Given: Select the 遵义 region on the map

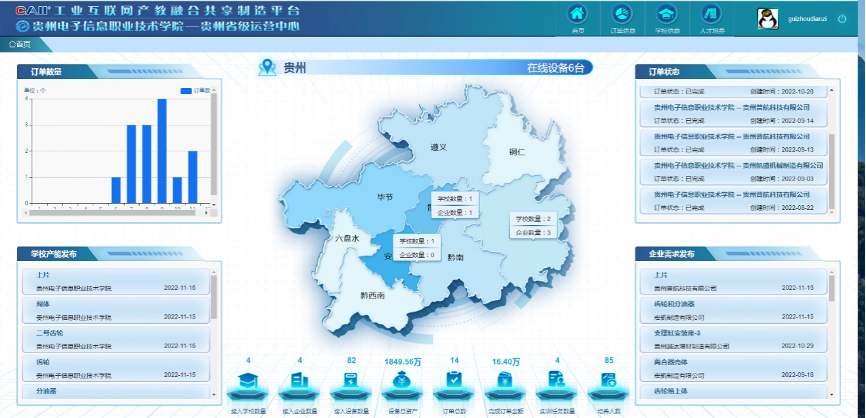Looking at the screenshot, I should [x=437, y=147].
